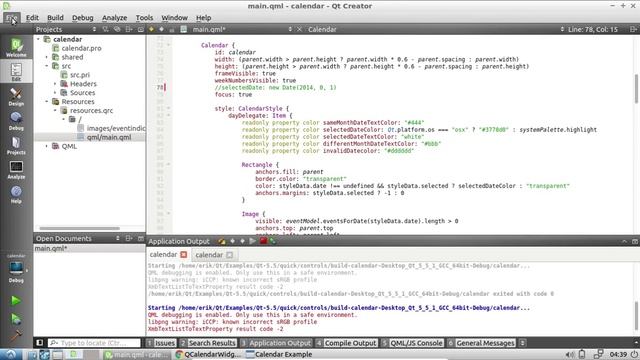Attach debugger from Application Output toolbar

[273, 241]
